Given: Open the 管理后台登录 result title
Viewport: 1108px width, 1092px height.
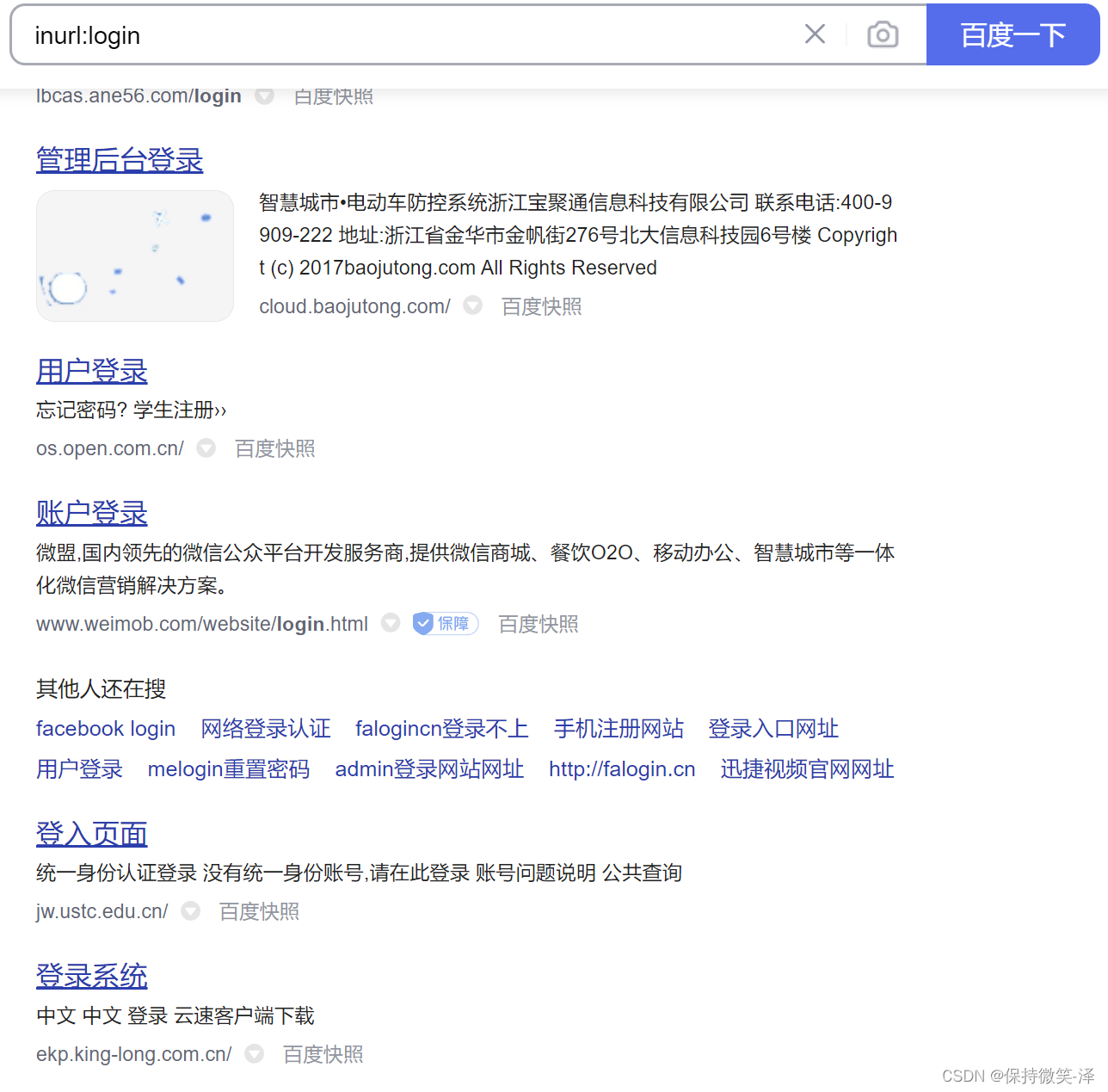Looking at the screenshot, I should (x=120, y=160).
